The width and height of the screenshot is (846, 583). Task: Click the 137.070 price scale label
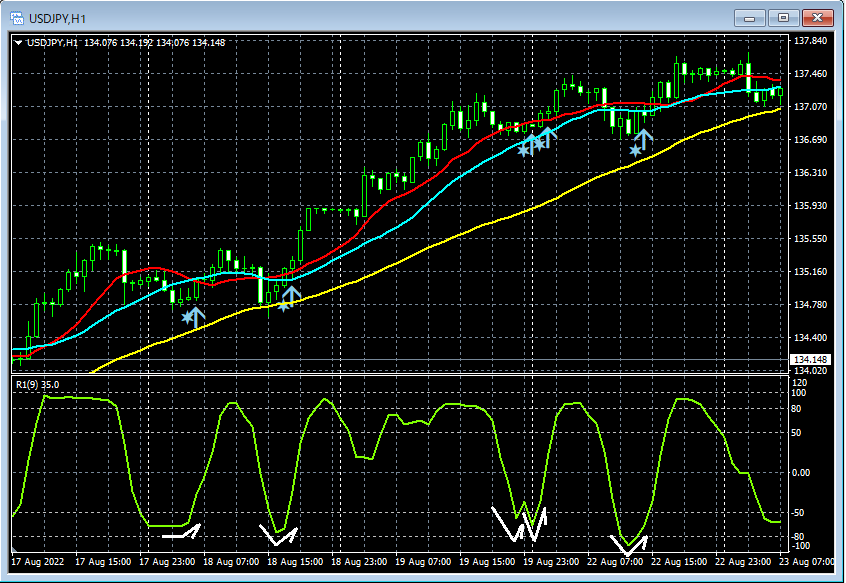coord(810,107)
